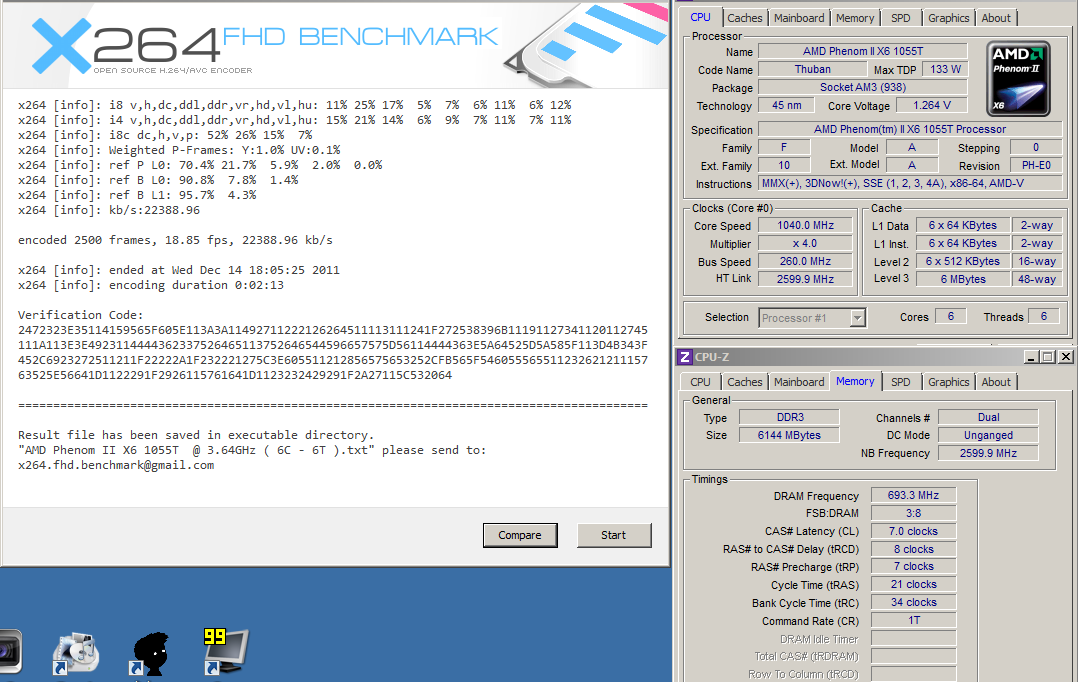Click the Core Voltage value 1.264 V
Image resolution: width=1078 pixels, height=682 pixels.
pos(932,105)
